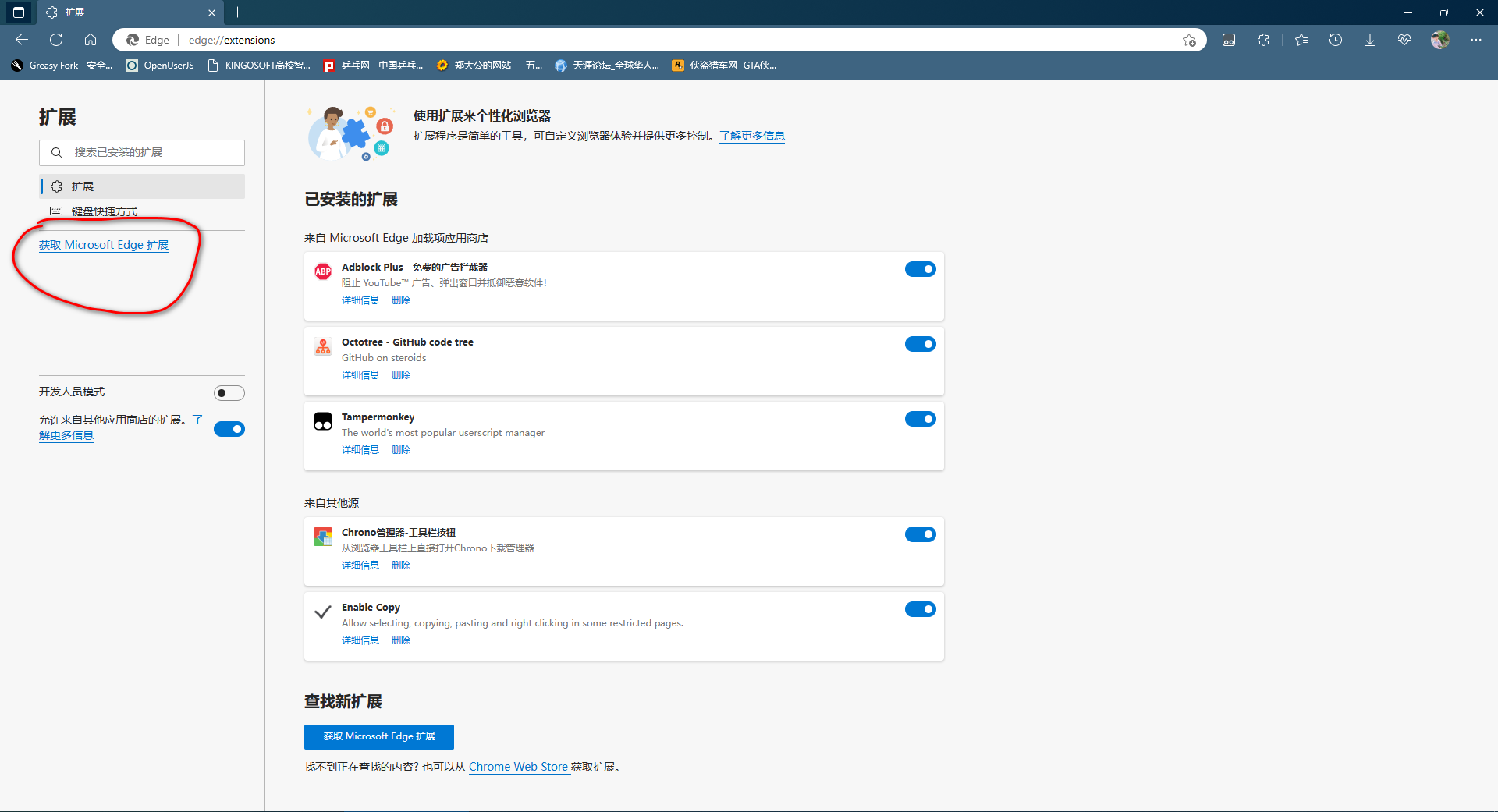Screen dimensions: 1498x812
Task: Open the History icon in toolbar
Action: point(1336,40)
